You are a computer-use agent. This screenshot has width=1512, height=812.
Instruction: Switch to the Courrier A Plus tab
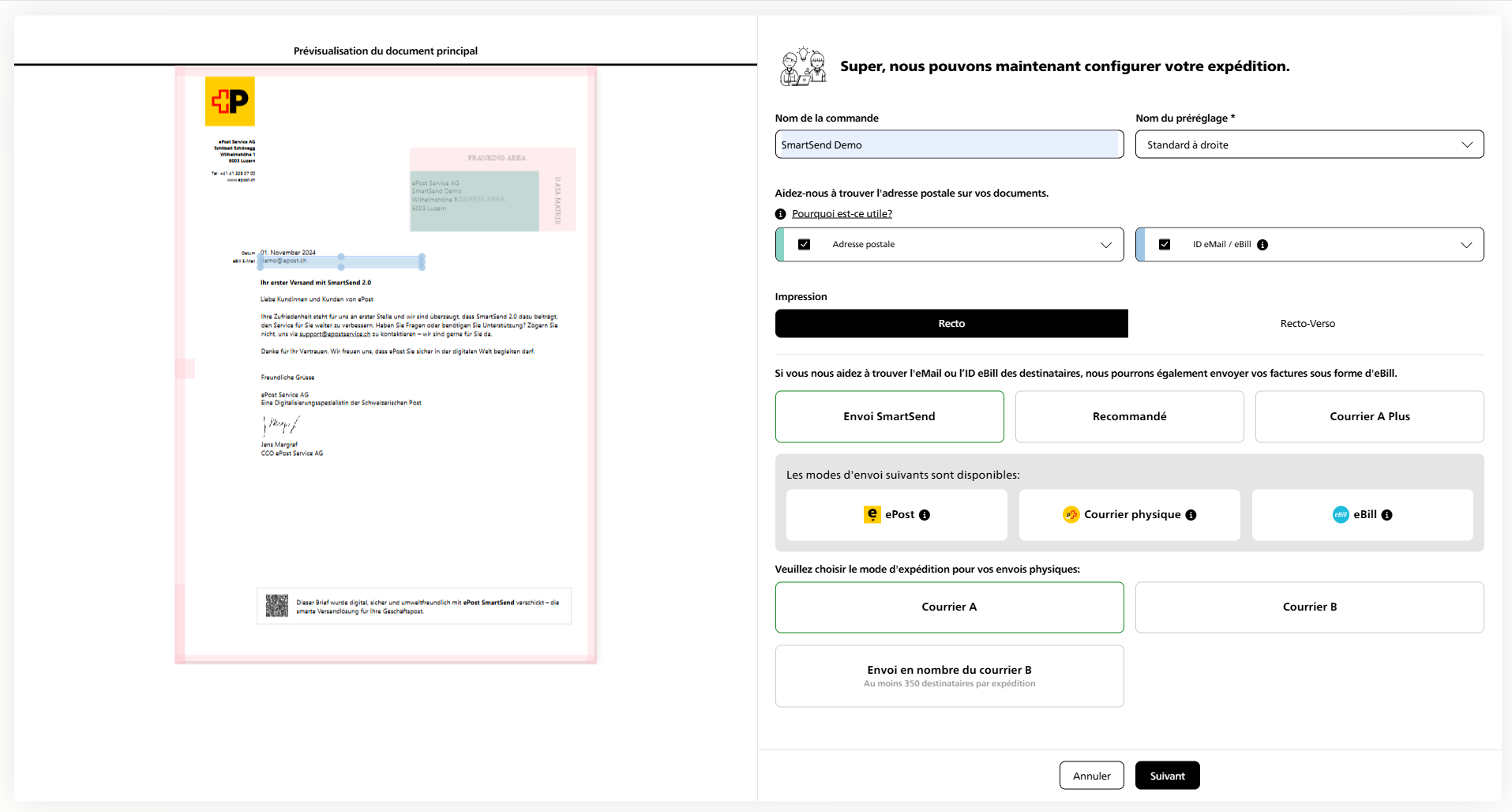coord(1369,416)
